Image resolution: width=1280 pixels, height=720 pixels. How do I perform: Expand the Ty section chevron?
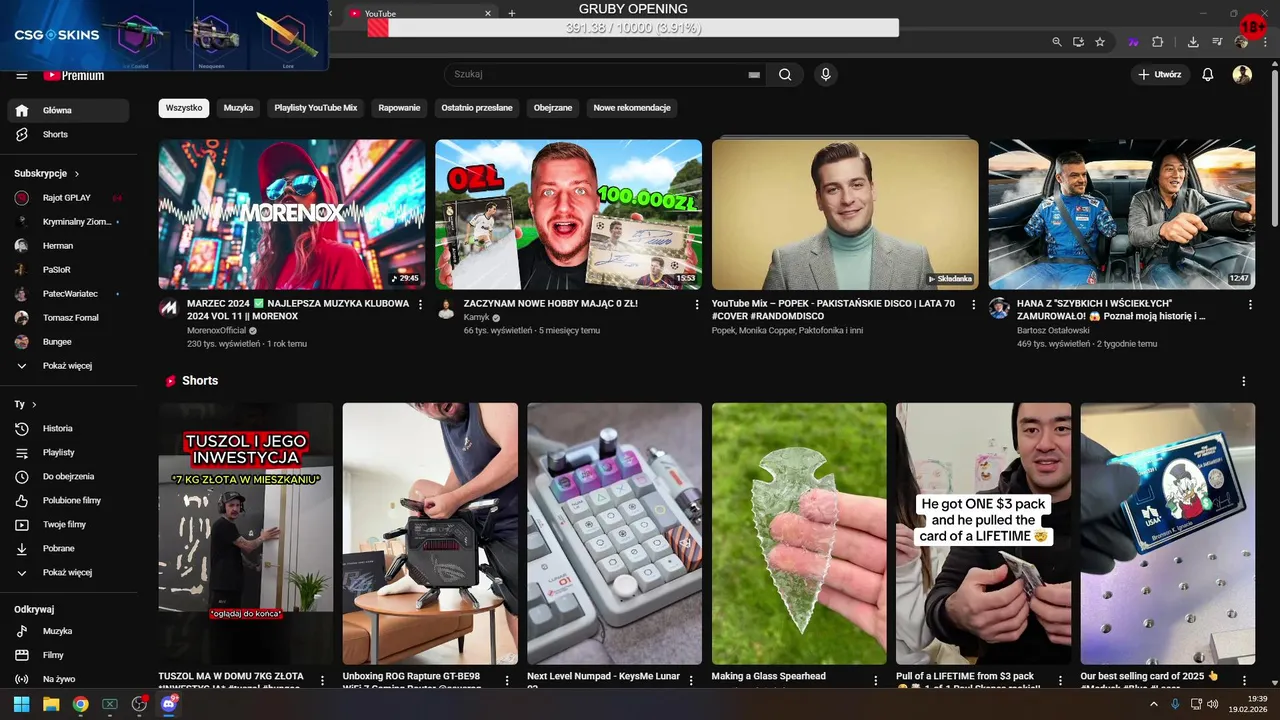pos(34,405)
